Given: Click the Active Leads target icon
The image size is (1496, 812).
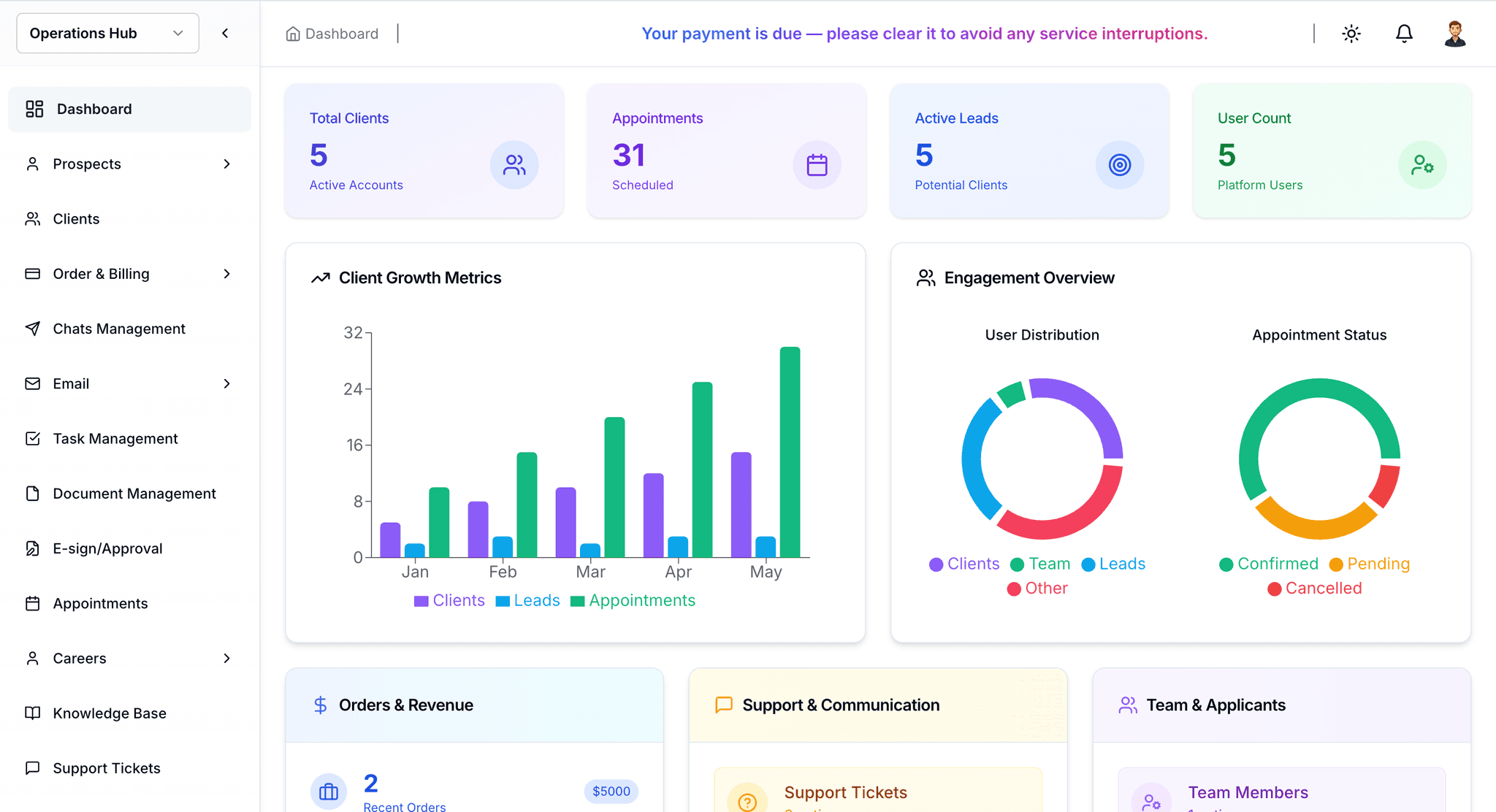Looking at the screenshot, I should (1120, 165).
